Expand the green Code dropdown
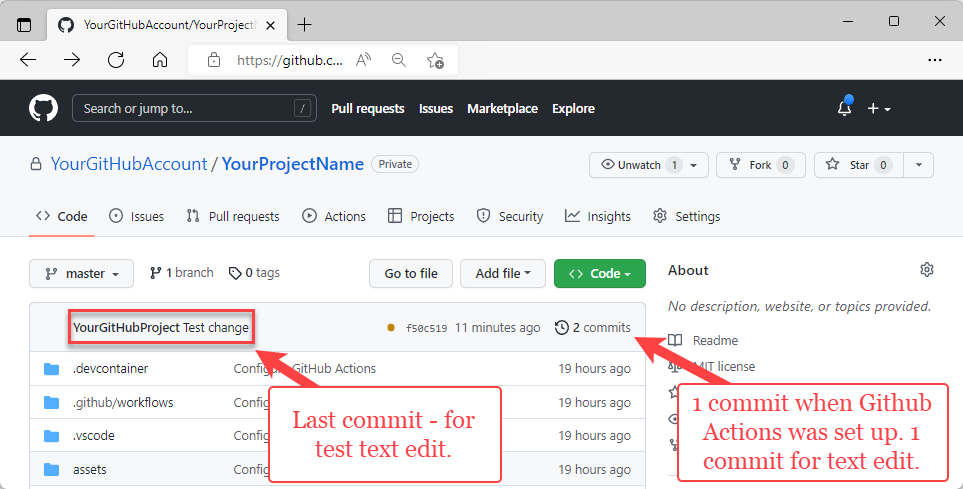Image resolution: width=963 pixels, height=489 pixels. 599,273
